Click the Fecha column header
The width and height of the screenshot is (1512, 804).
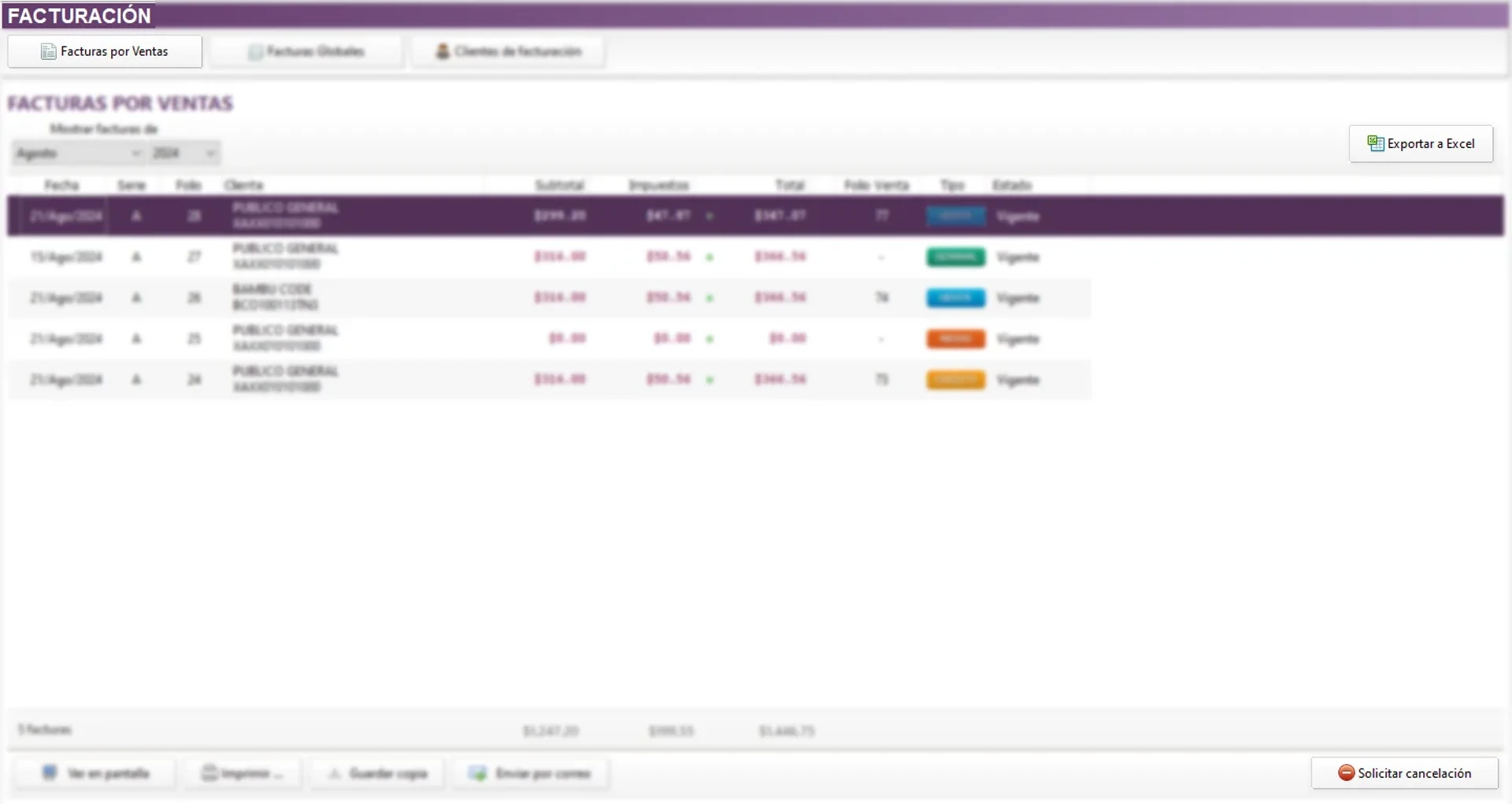tap(61, 186)
